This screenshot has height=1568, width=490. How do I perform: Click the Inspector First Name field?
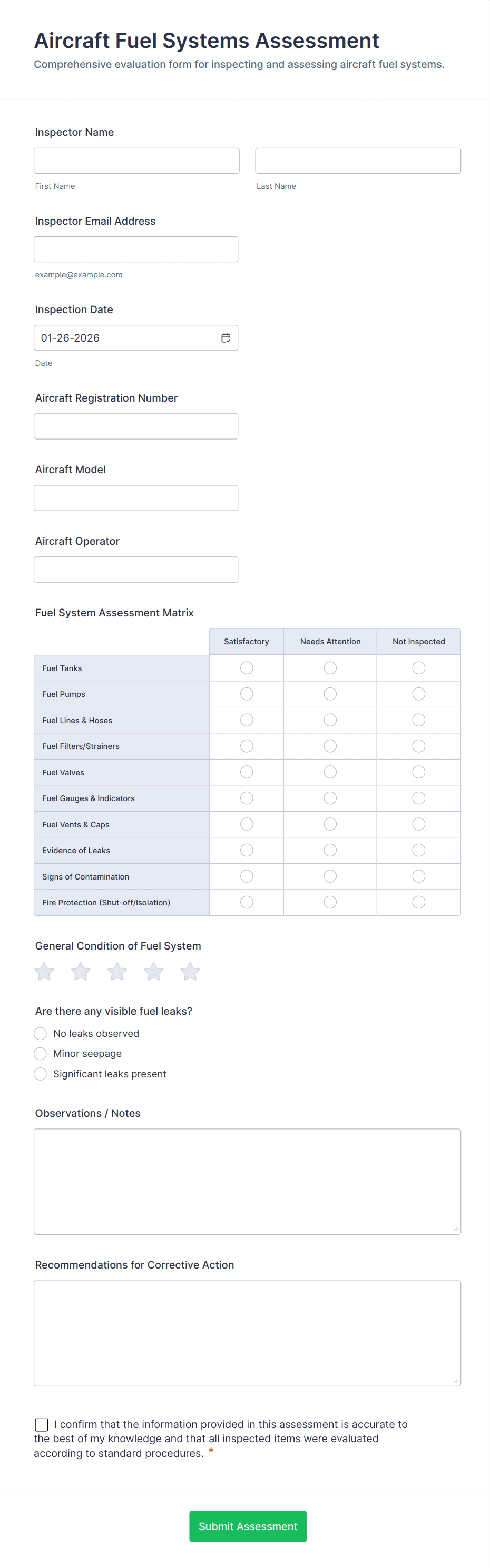[136, 160]
